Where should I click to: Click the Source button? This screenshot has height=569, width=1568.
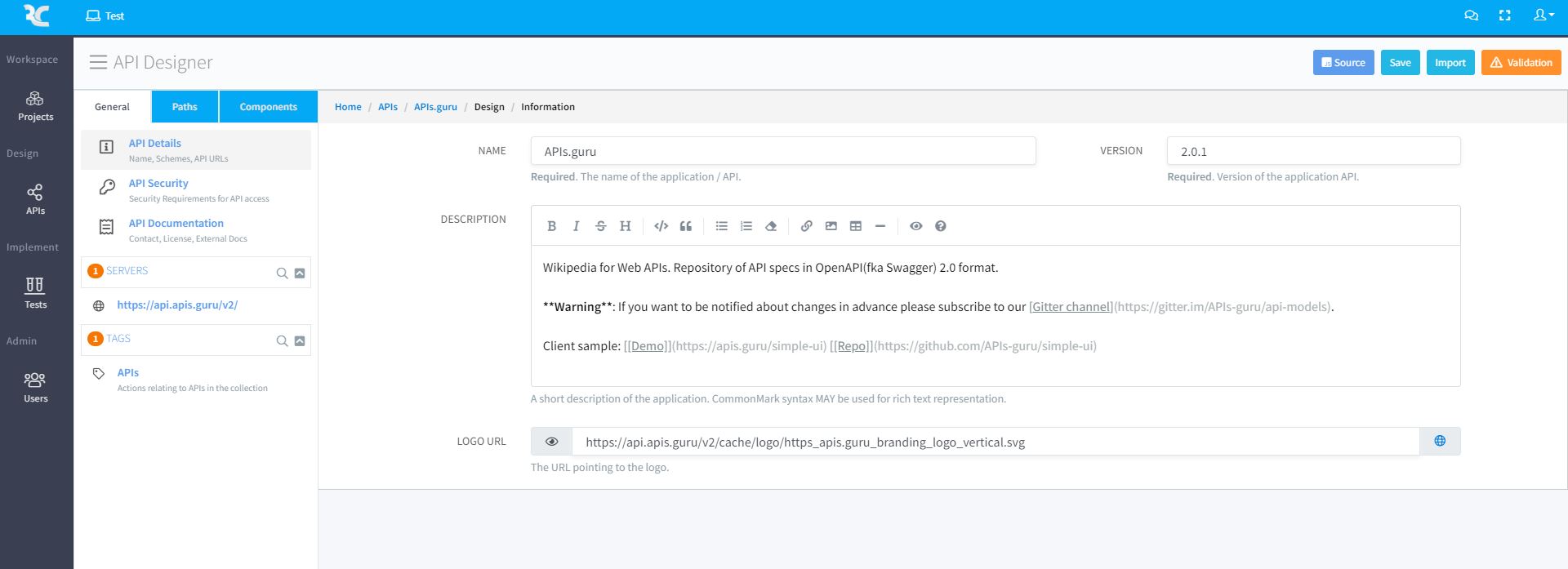(1343, 63)
